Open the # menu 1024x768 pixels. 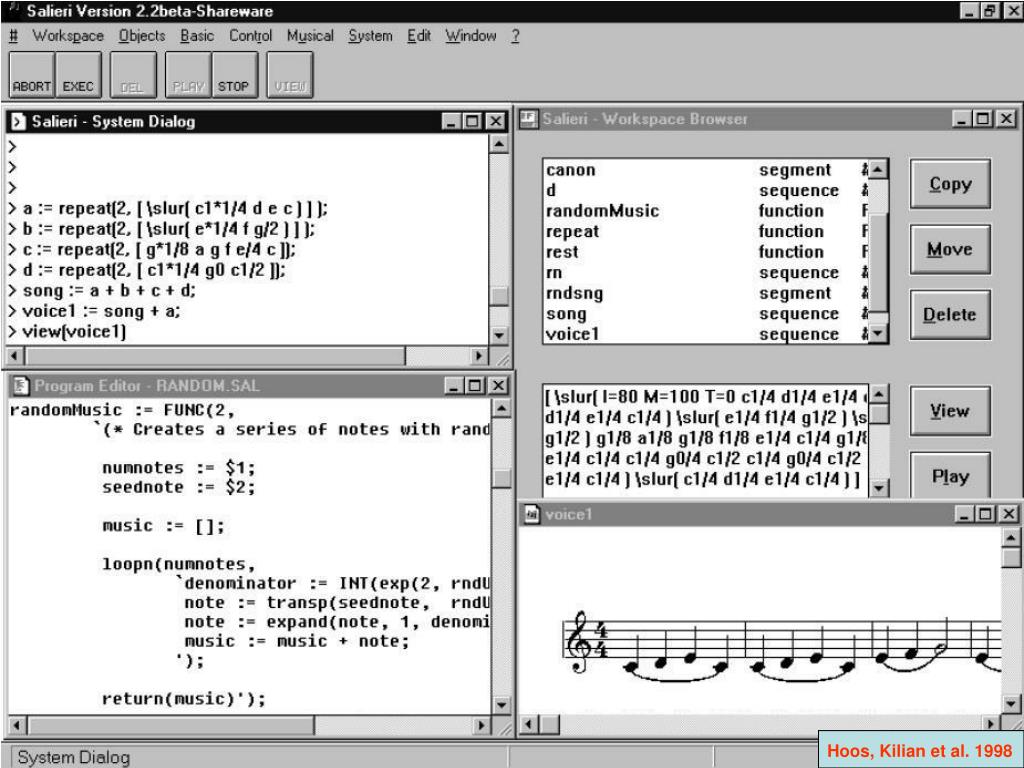(x=13, y=36)
